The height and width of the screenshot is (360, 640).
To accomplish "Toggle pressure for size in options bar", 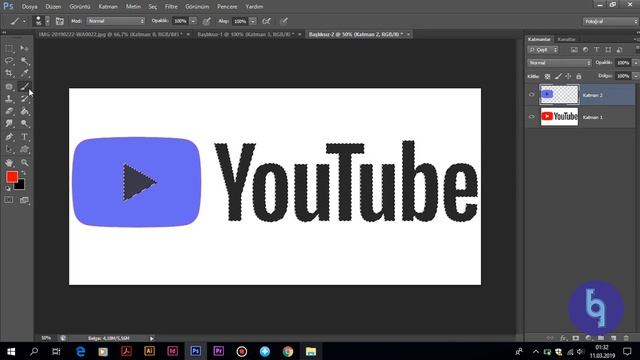I will (284, 21).
